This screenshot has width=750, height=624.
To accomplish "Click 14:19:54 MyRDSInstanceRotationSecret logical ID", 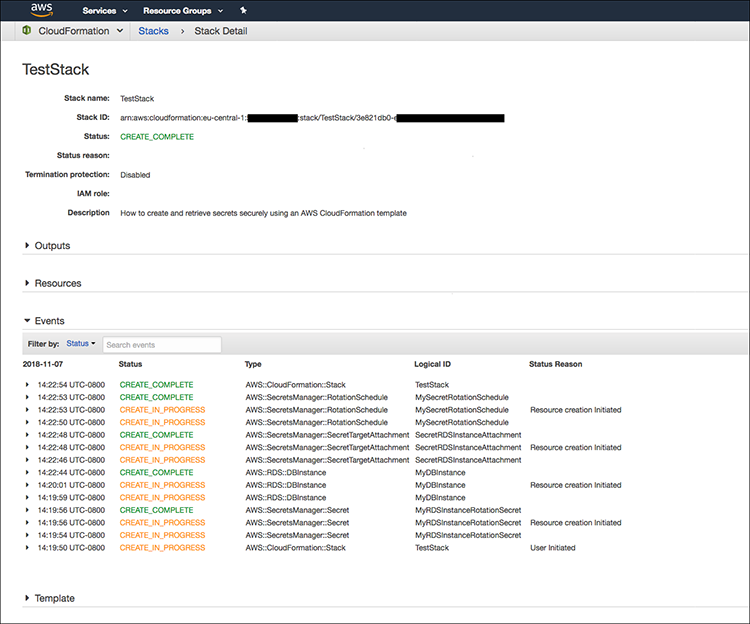I will click(468, 536).
